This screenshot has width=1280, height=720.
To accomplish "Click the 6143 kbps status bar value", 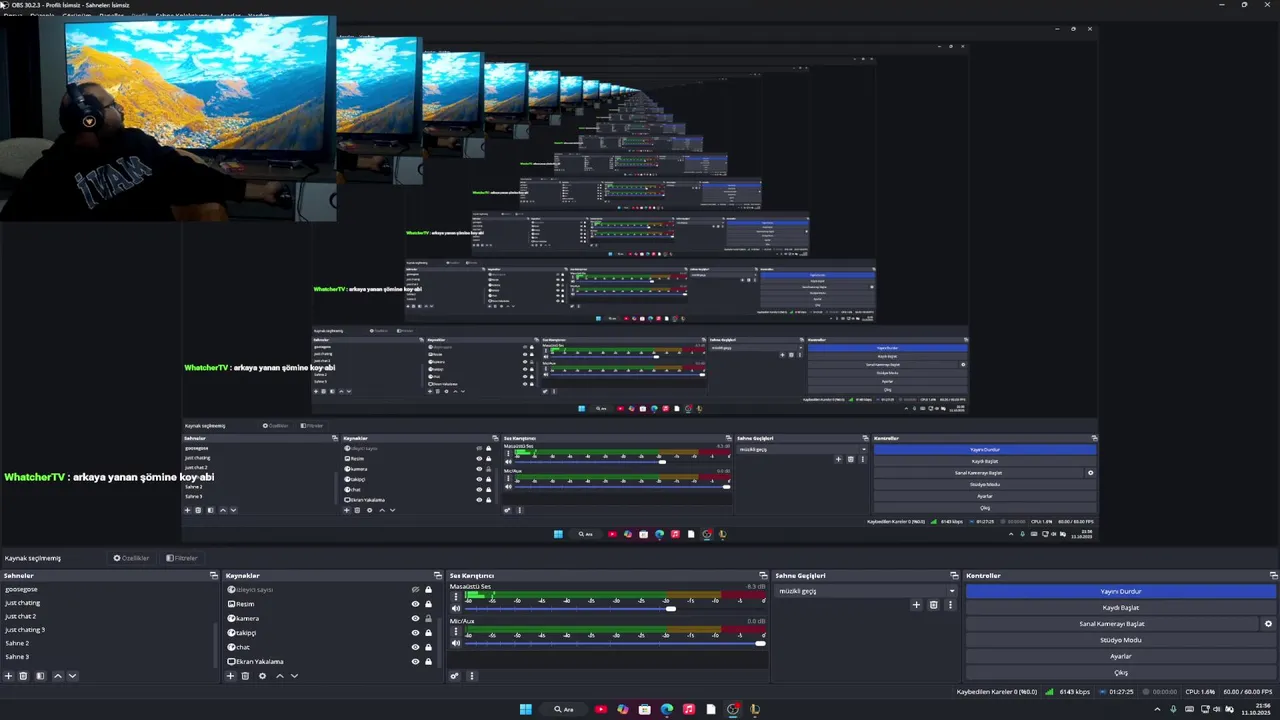I will (x=1074, y=692).
